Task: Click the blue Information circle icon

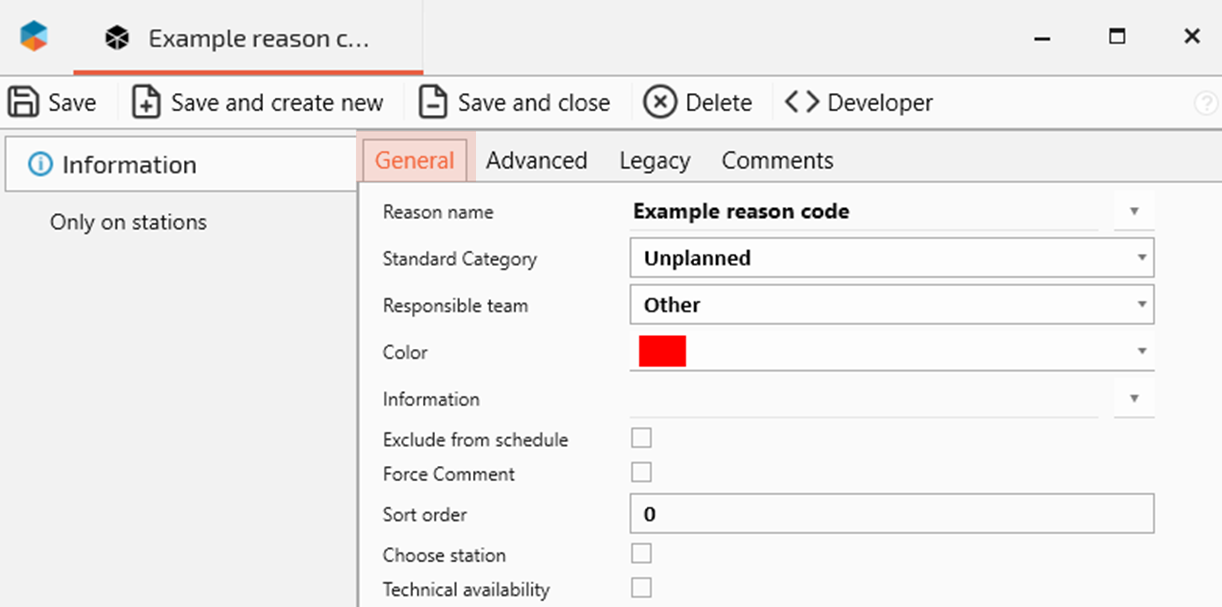Action: (x=40, y=165)
